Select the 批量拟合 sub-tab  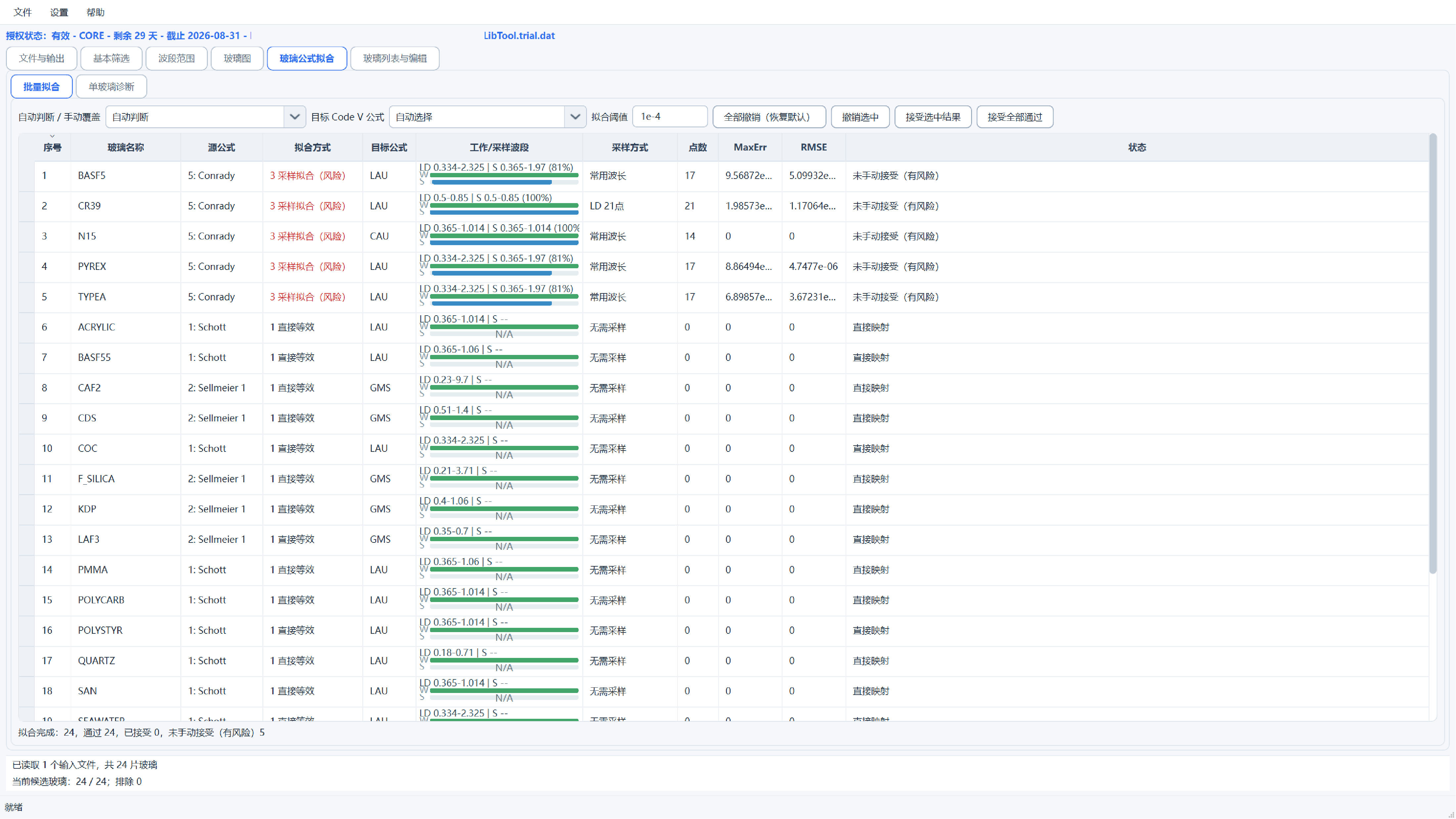41,86
